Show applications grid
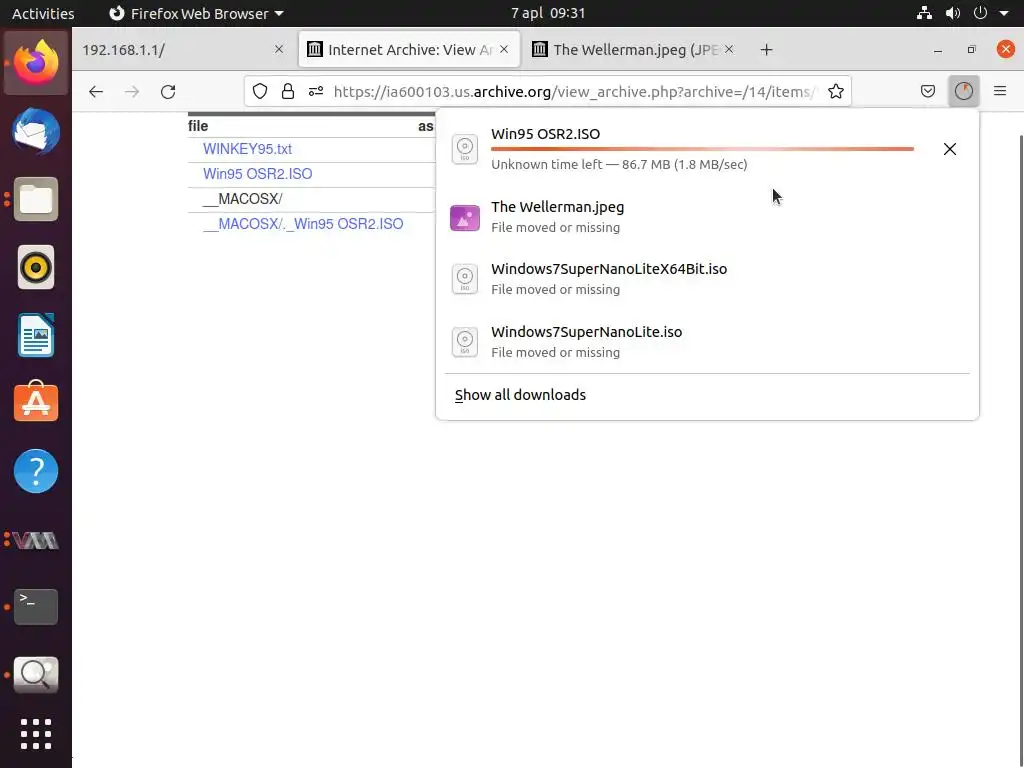Image resolution: width=1024 pixels, height=768 pixels. (36, 734)
